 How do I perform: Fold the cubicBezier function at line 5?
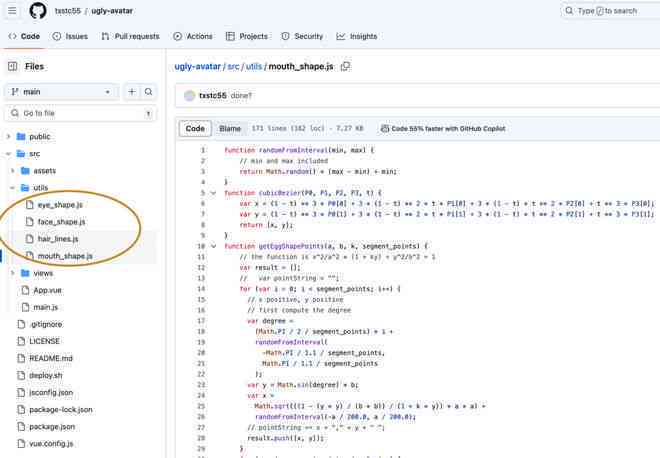coord(213,193)
